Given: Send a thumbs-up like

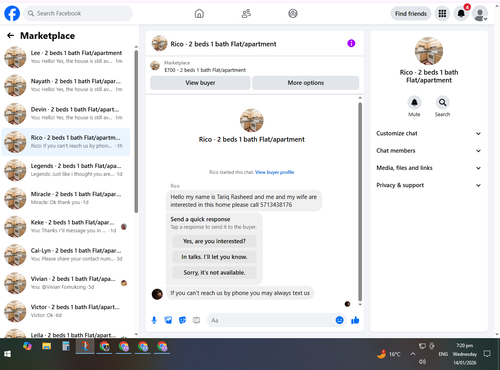Looking at the screenshot, I should (x=355, y=320).
